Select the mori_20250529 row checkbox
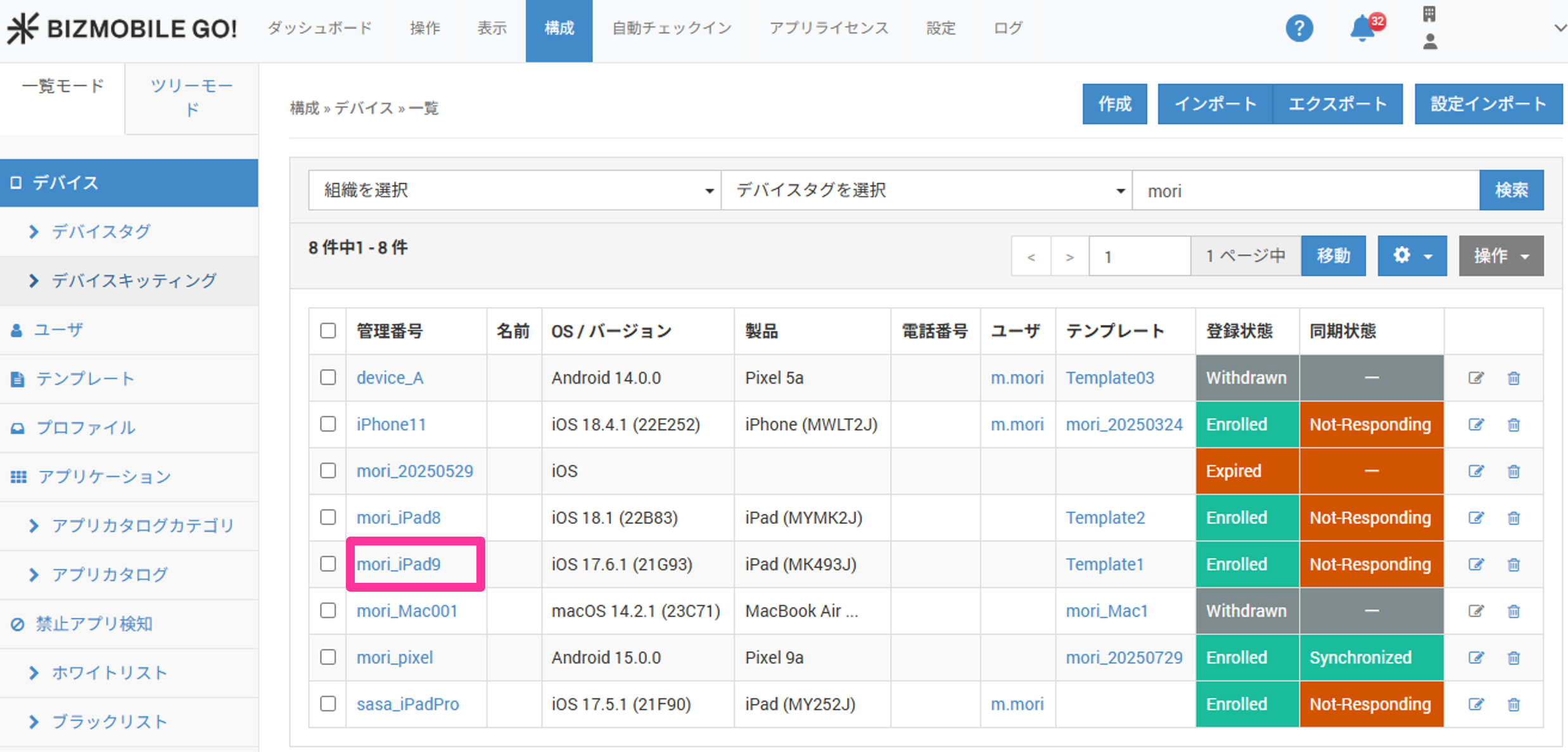Screen dimensions: 1568x752 (328, 471)
